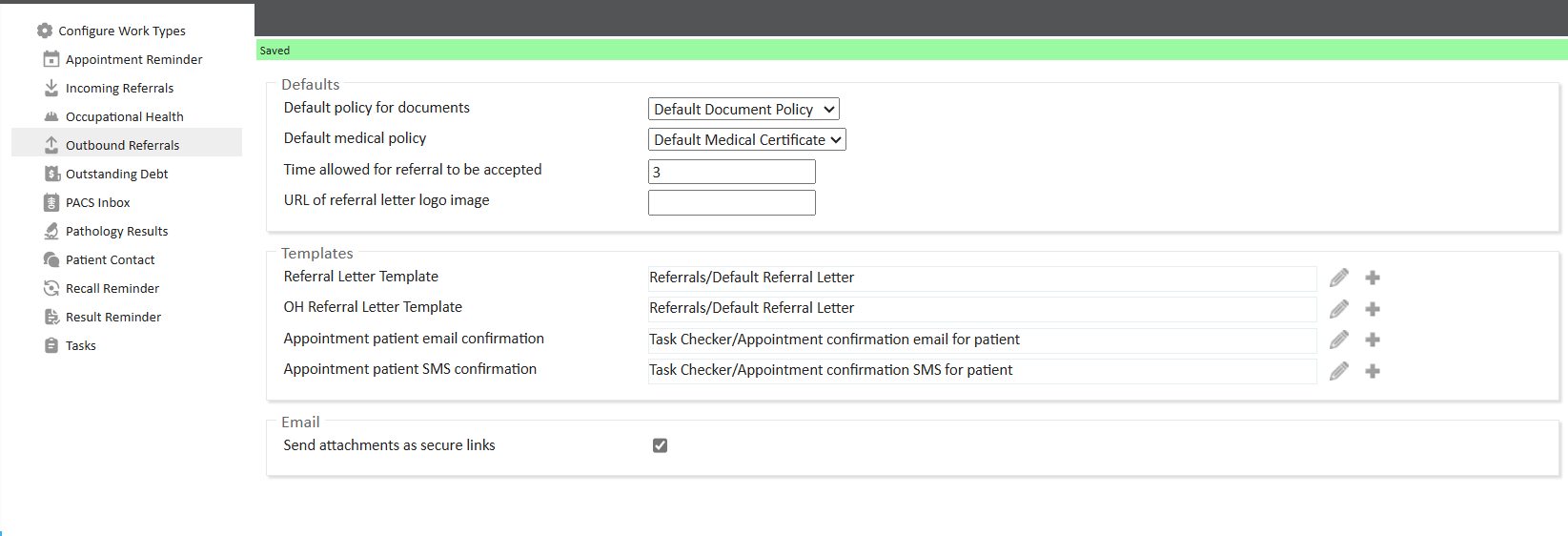
Task: Add a new Appointment patient SMS confirmation template
Action: (x=1373, y=371)
